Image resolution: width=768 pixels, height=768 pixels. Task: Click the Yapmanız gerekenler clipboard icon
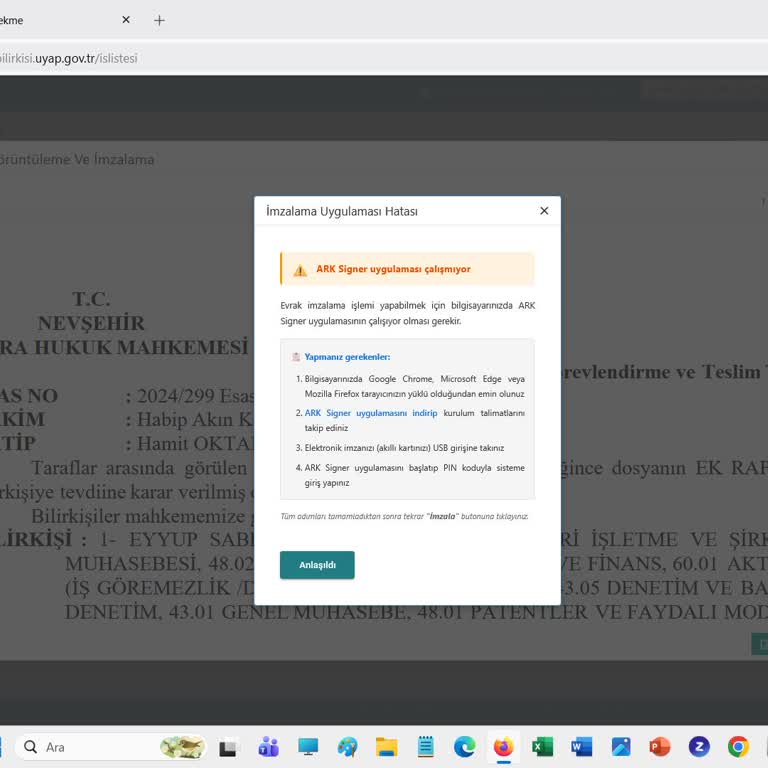pos(296,357)
